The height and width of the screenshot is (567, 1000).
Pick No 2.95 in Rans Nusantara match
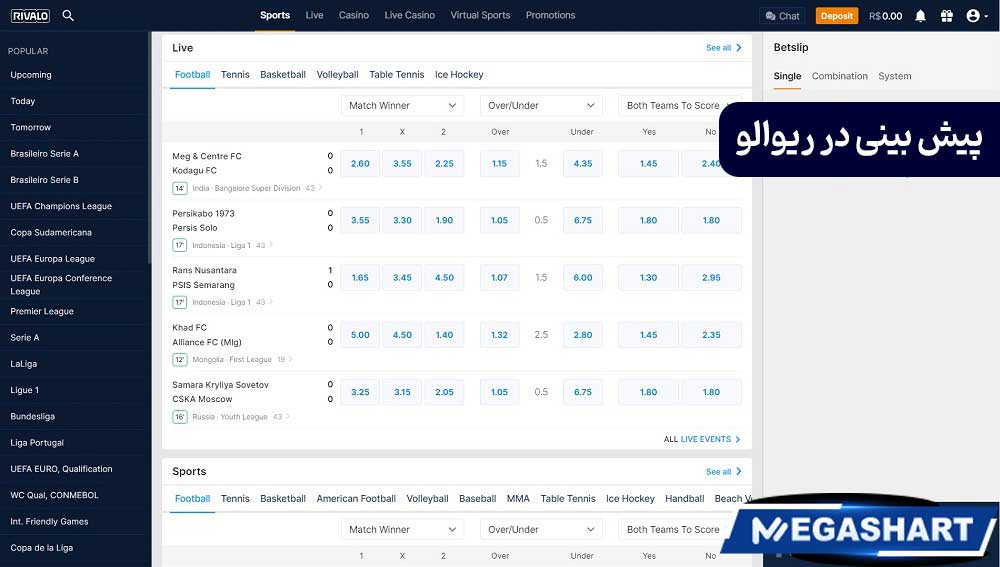[x=711, y=277]
